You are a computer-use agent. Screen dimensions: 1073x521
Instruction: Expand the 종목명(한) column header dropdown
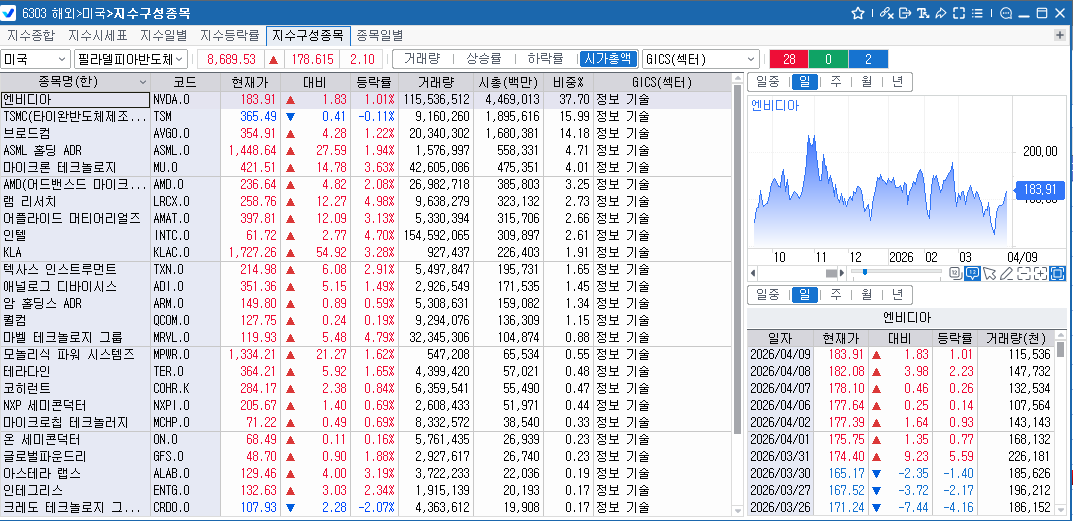click(142, 83)
